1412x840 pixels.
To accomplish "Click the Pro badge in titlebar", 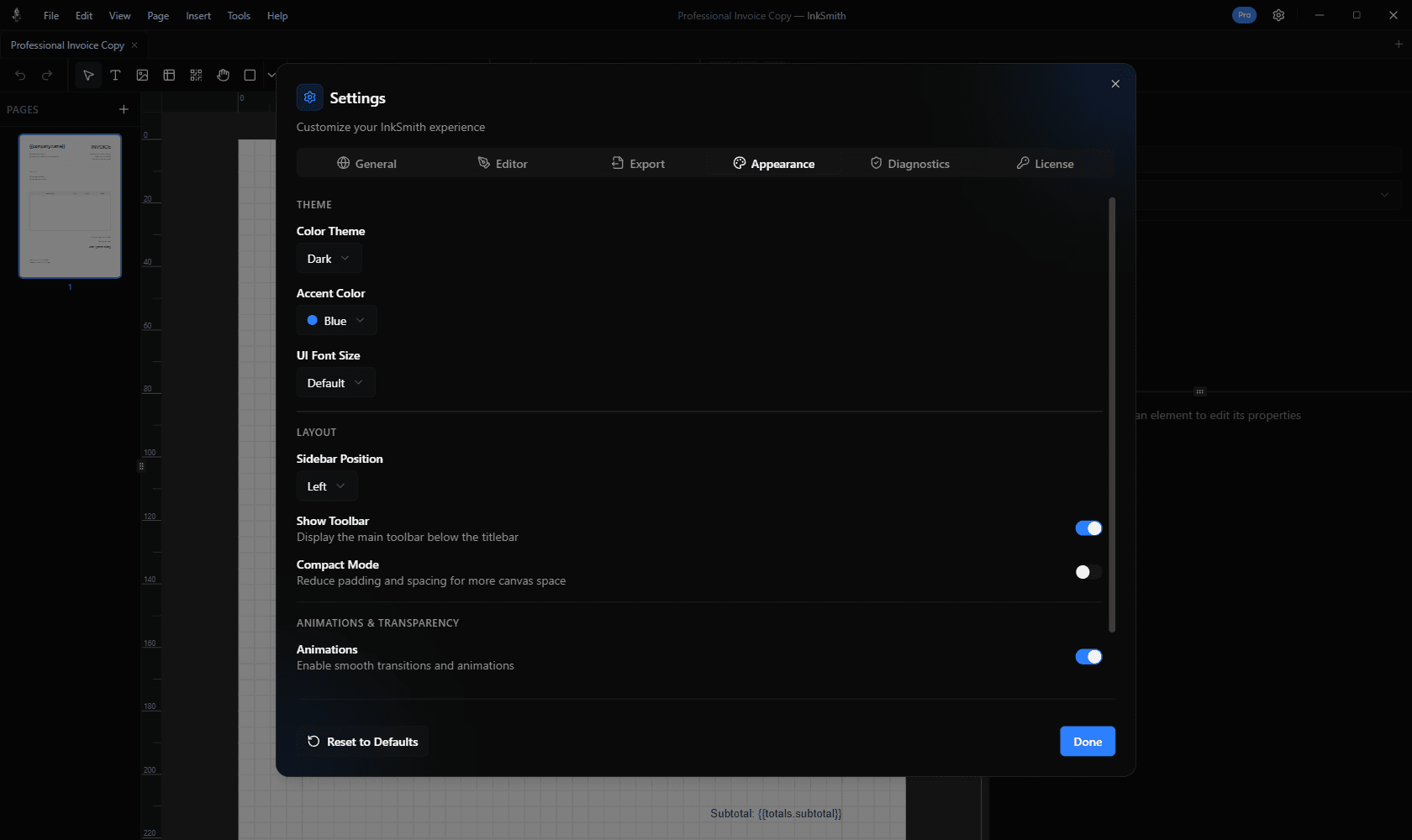I will point(1245,15).
